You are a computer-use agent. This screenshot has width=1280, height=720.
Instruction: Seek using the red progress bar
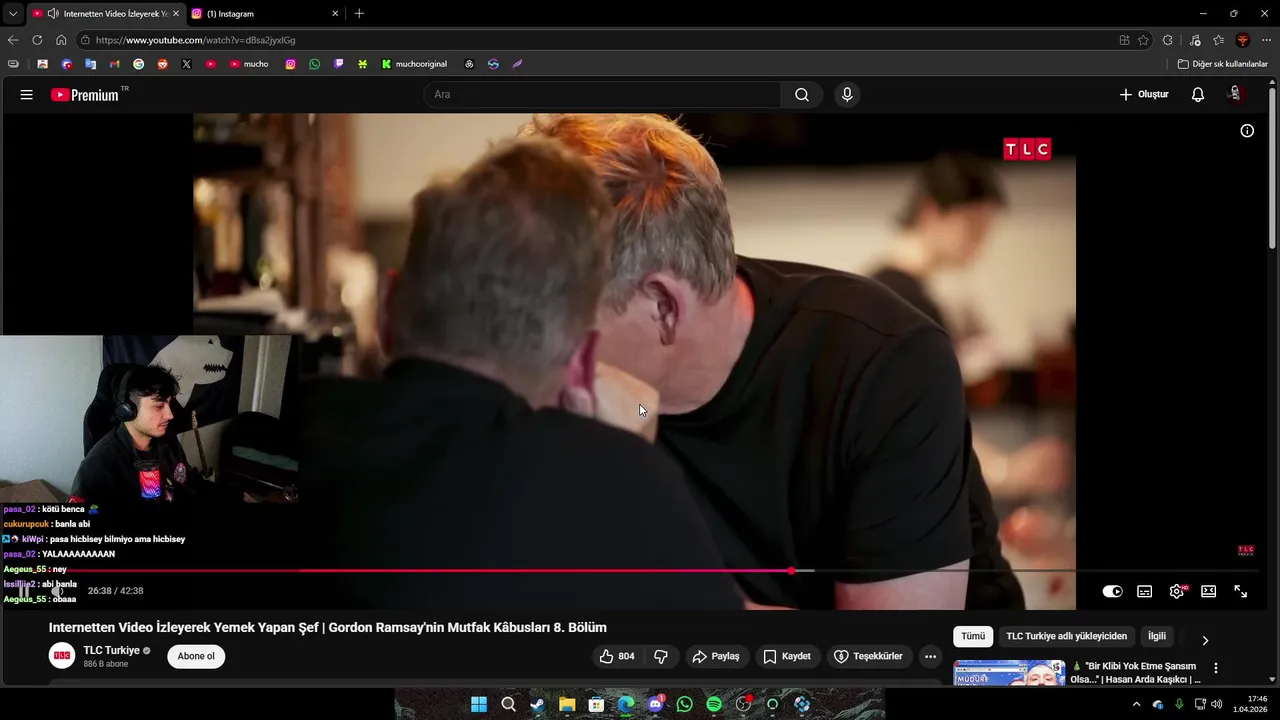pyautogui.click(x=634, y=571)
